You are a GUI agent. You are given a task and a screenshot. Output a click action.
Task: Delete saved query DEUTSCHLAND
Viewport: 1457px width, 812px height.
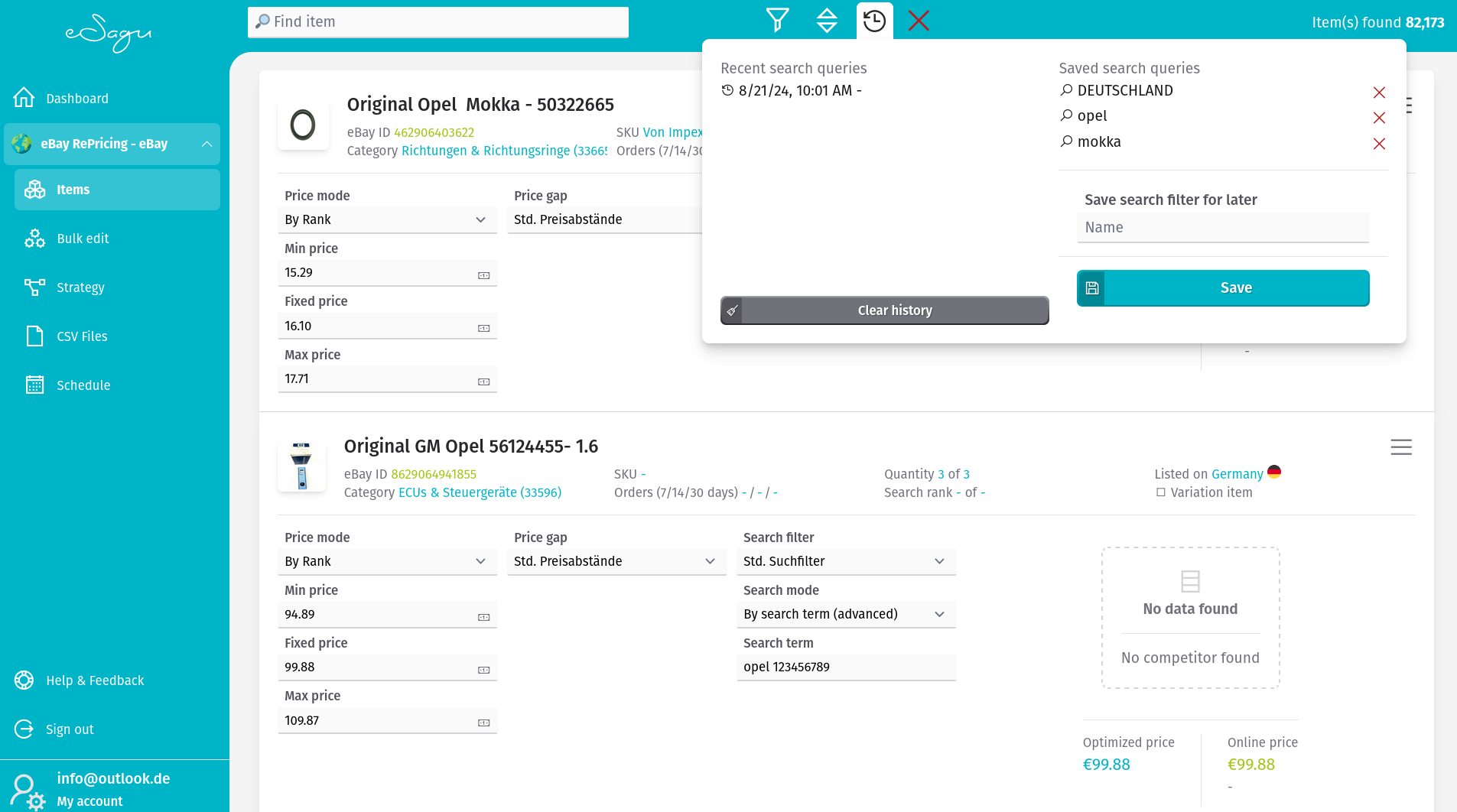[1379, 93]
